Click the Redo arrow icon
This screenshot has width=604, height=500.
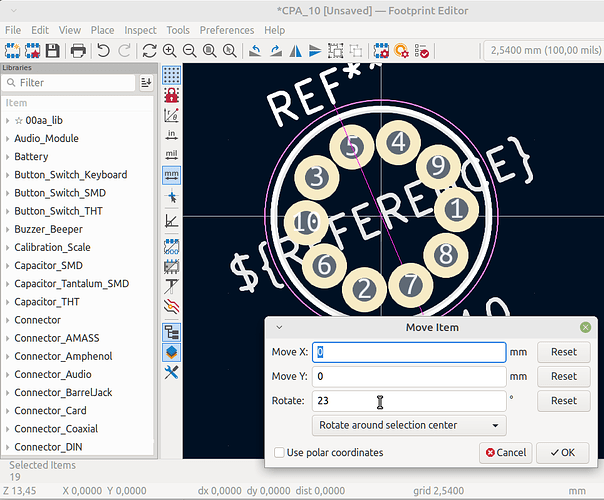pyautogui.click(x=124, y=50)
